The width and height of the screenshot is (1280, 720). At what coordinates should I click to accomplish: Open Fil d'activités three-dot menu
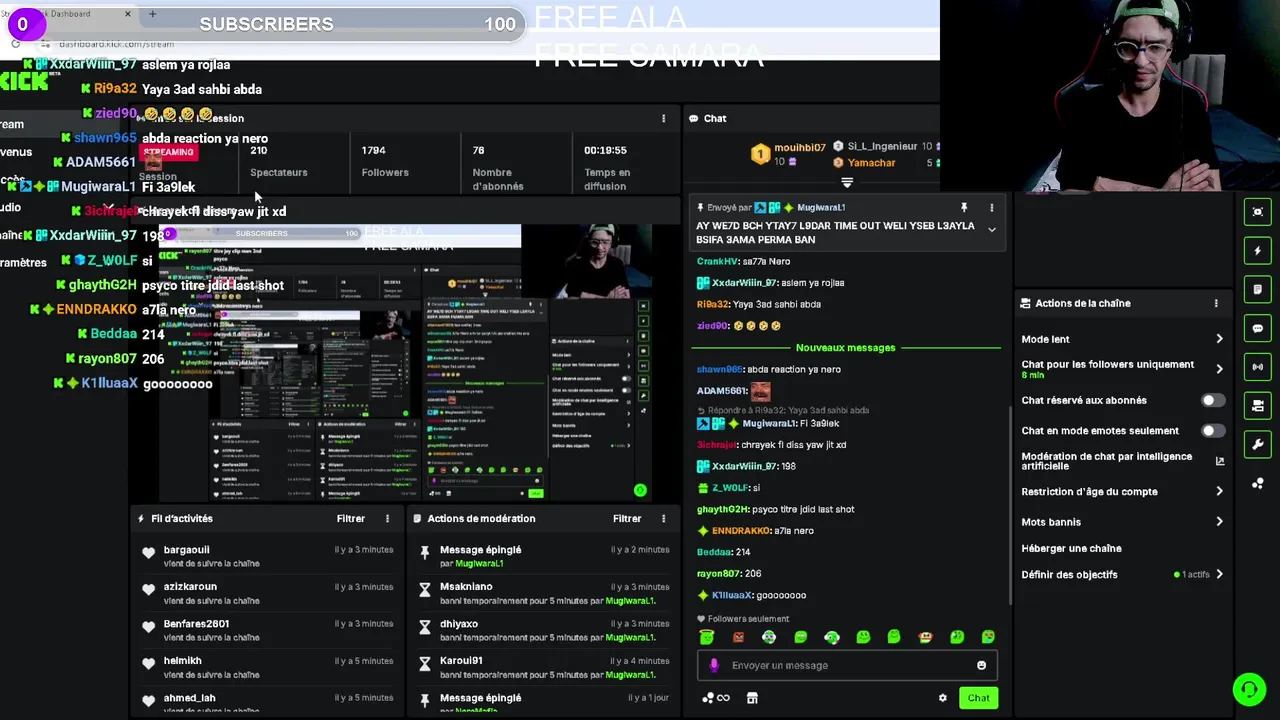tap(387, 518)
